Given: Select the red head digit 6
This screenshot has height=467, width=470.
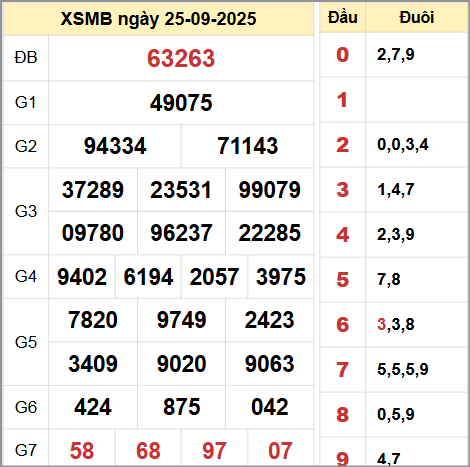Looking at the screenshot, I should 343,325.
